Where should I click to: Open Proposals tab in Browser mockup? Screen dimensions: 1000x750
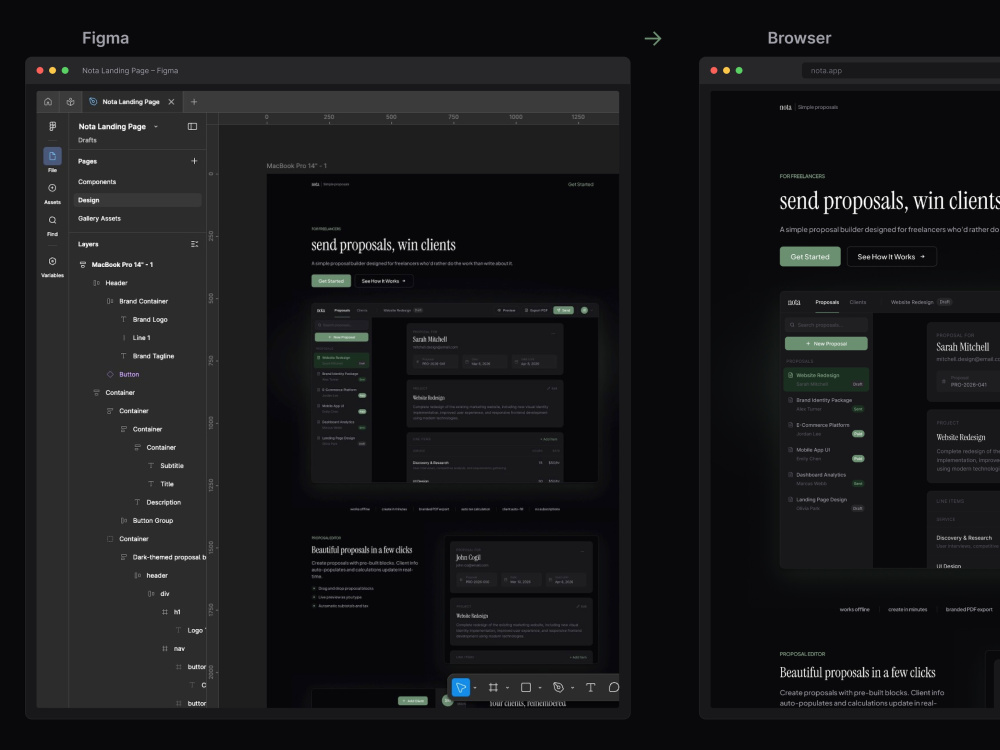(827, 302)
